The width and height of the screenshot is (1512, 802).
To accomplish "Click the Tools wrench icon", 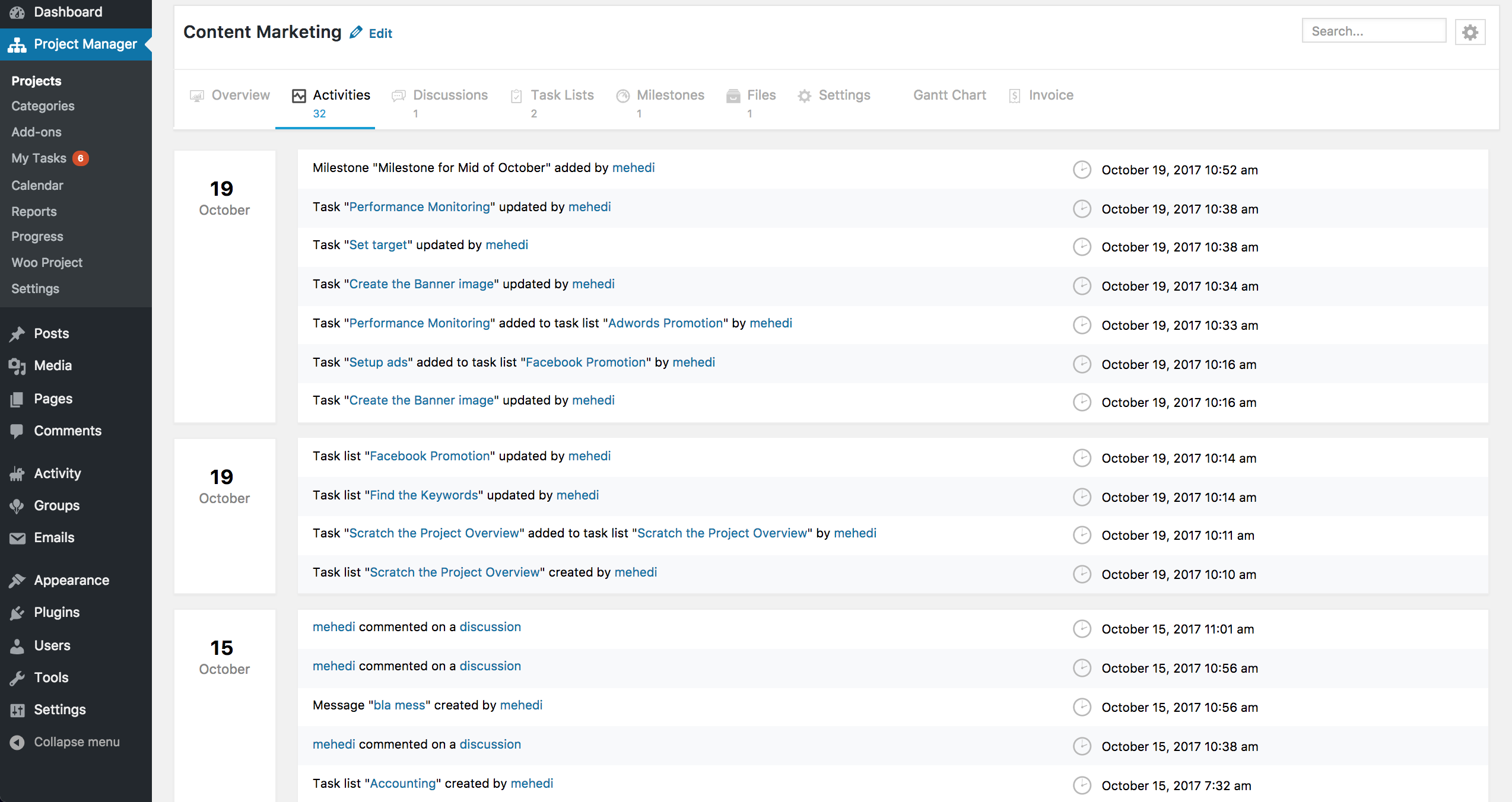I will 17,678.
